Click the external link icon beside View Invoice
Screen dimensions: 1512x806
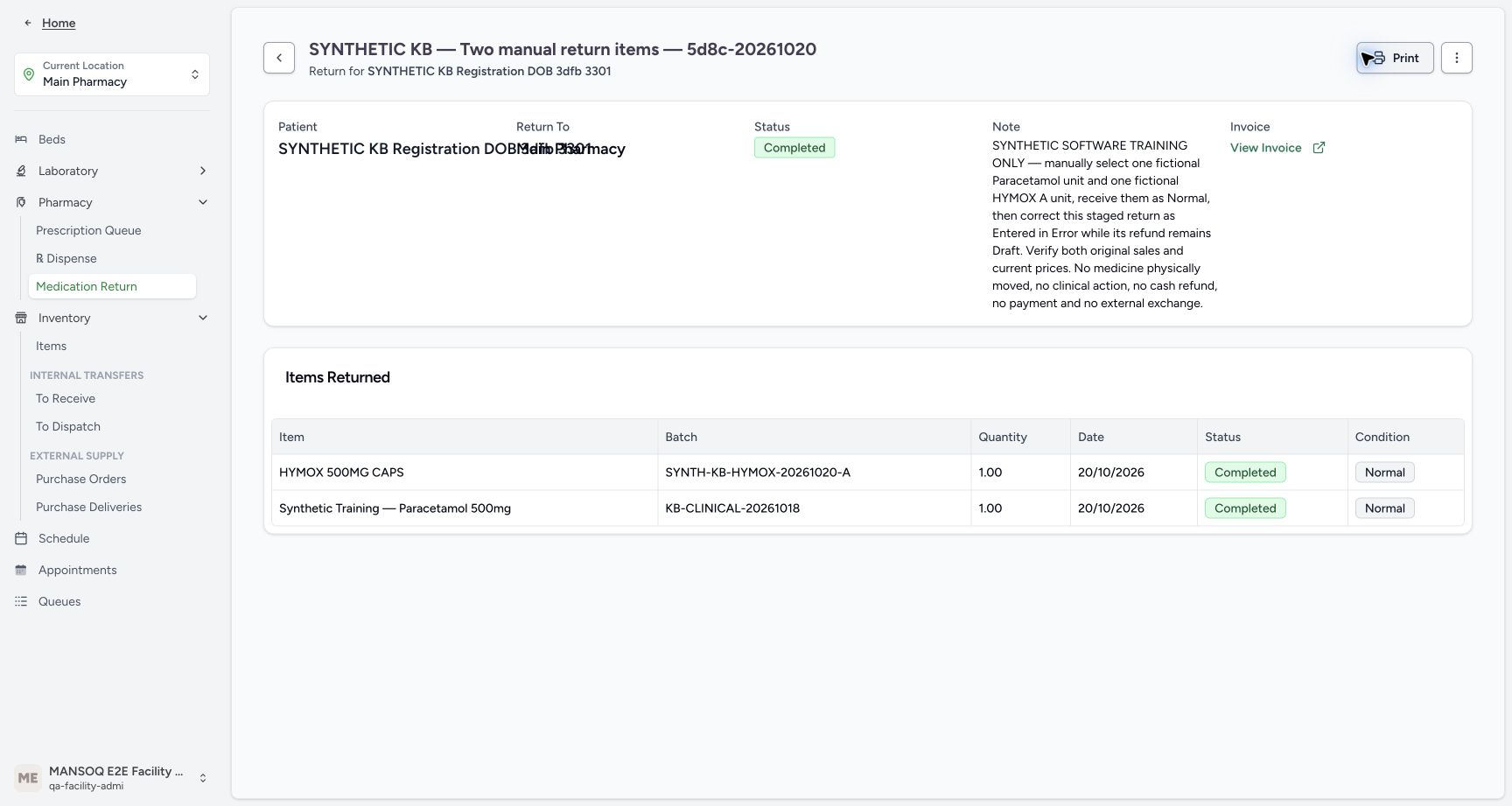(1319, 148)
